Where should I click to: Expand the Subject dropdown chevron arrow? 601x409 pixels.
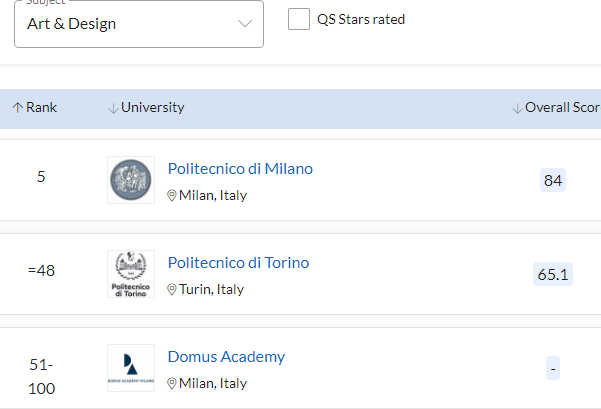click(x=245, y=24)
